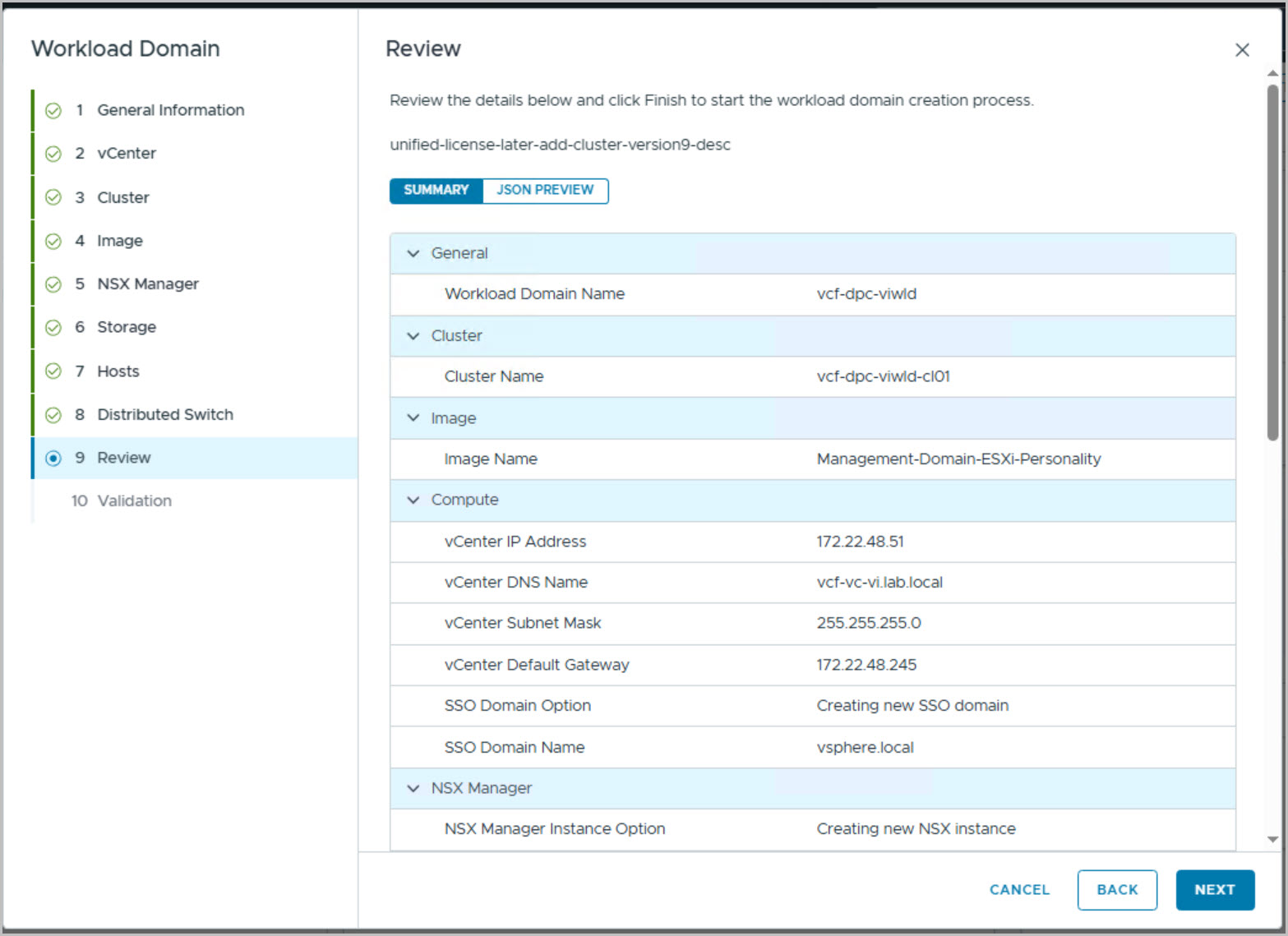The width and height of the screenshot is (1288, 936).
Task: Collapse the Image section chevron
Action: tap(413, 418)
